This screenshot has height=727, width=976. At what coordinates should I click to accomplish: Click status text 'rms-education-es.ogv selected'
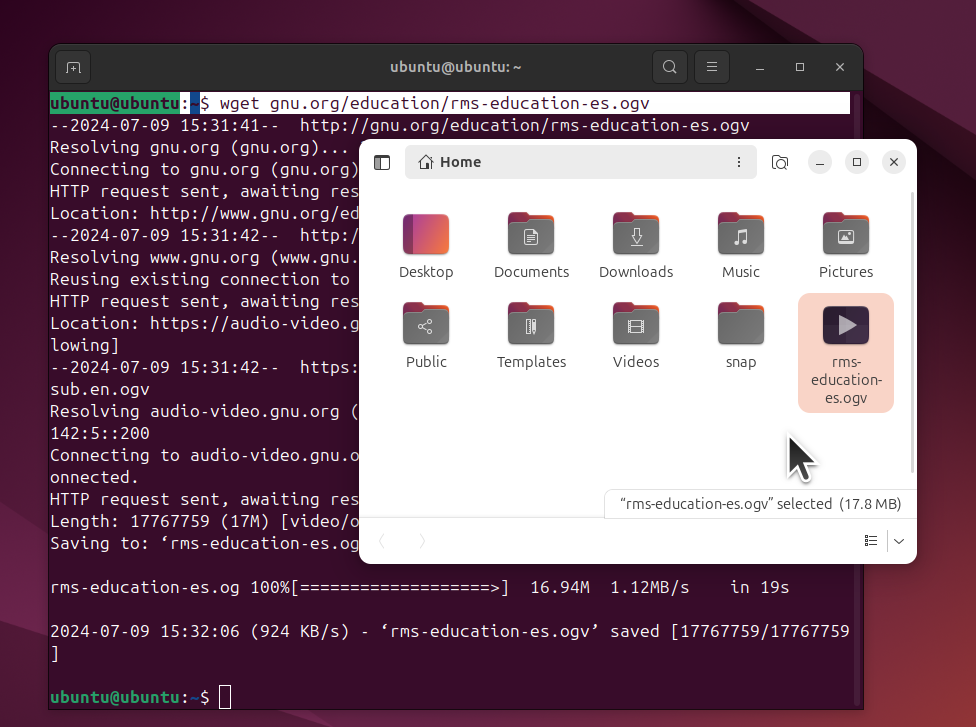tap(726, 504)
